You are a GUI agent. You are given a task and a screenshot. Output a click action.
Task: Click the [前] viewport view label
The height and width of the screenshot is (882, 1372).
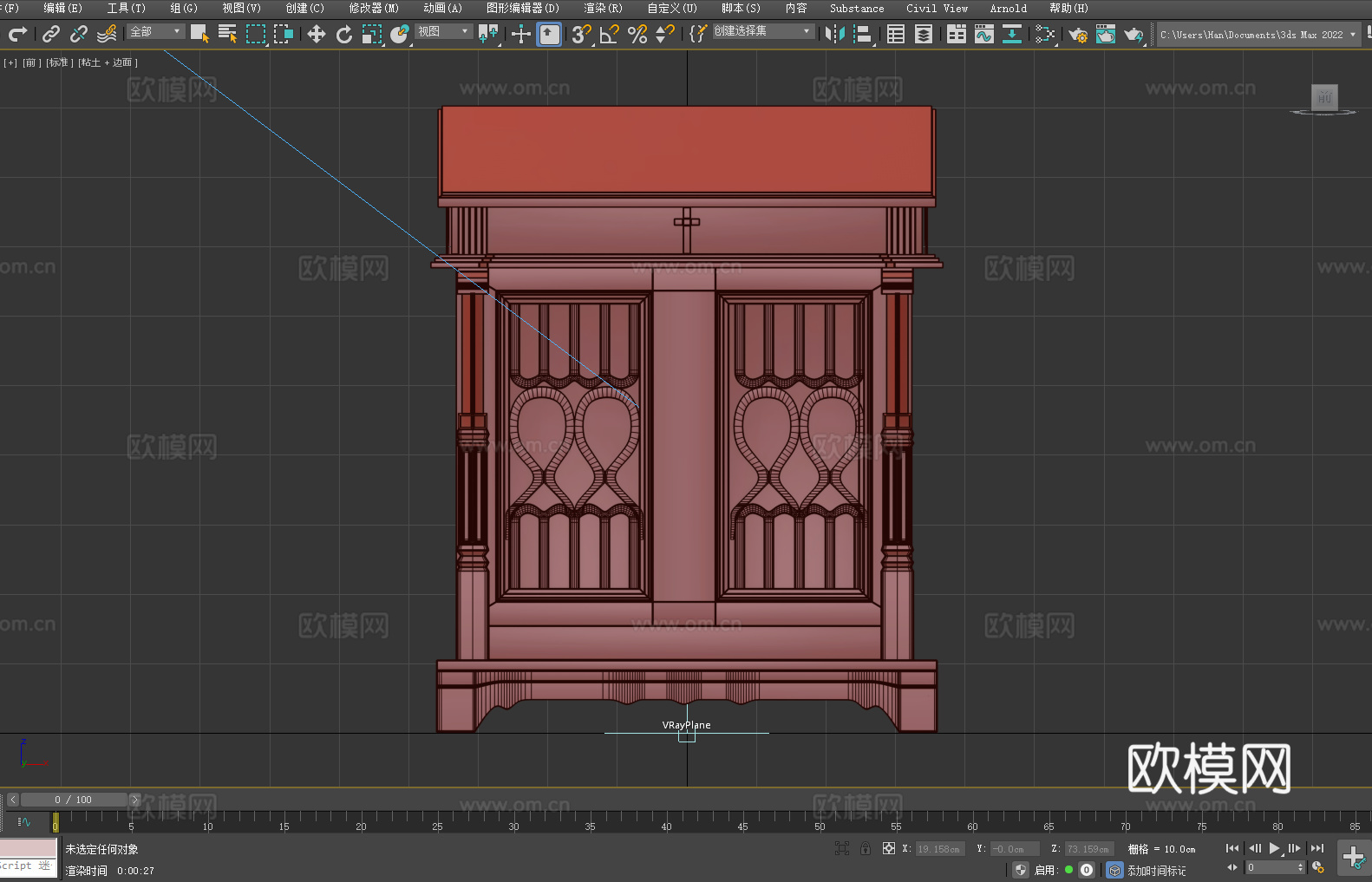31,62
